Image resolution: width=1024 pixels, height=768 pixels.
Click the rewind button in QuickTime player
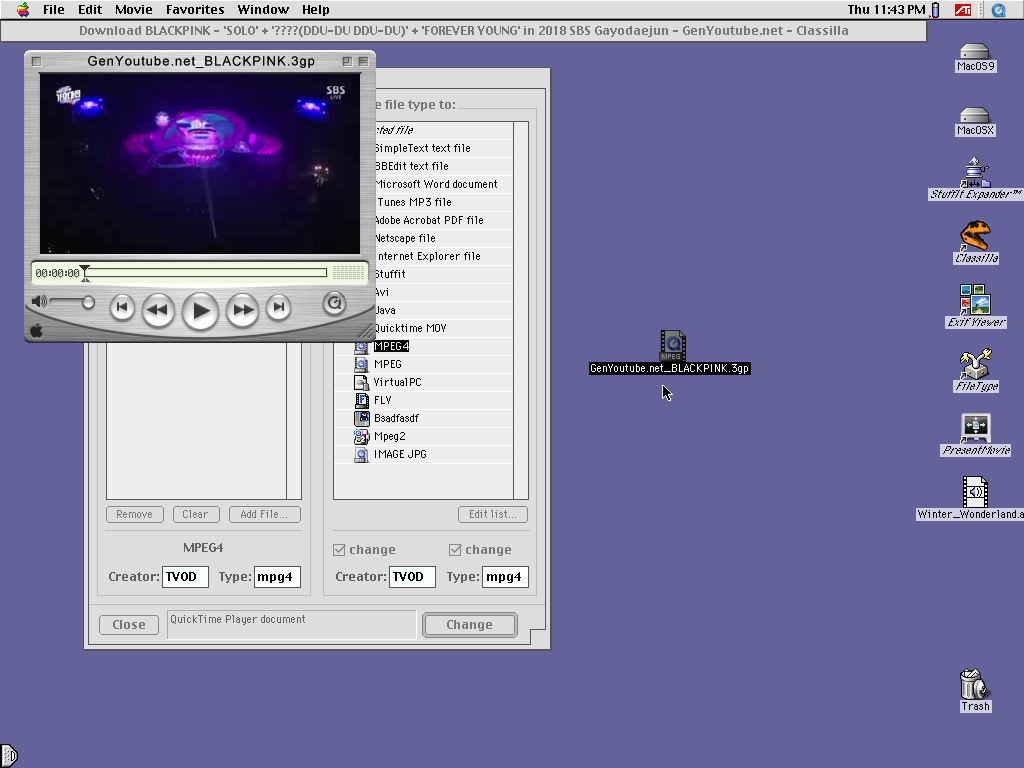pos(158,310)
